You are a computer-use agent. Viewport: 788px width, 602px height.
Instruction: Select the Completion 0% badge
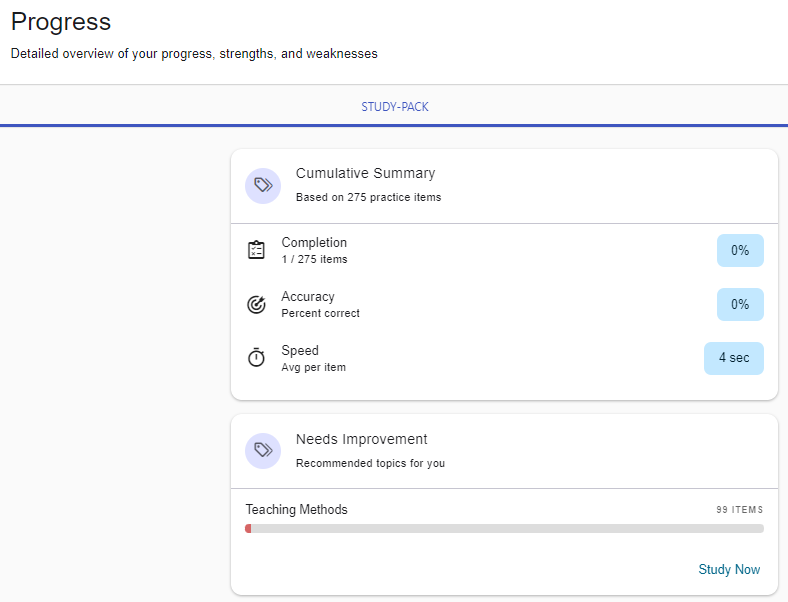pyautogui.click(x=739, y=250)
